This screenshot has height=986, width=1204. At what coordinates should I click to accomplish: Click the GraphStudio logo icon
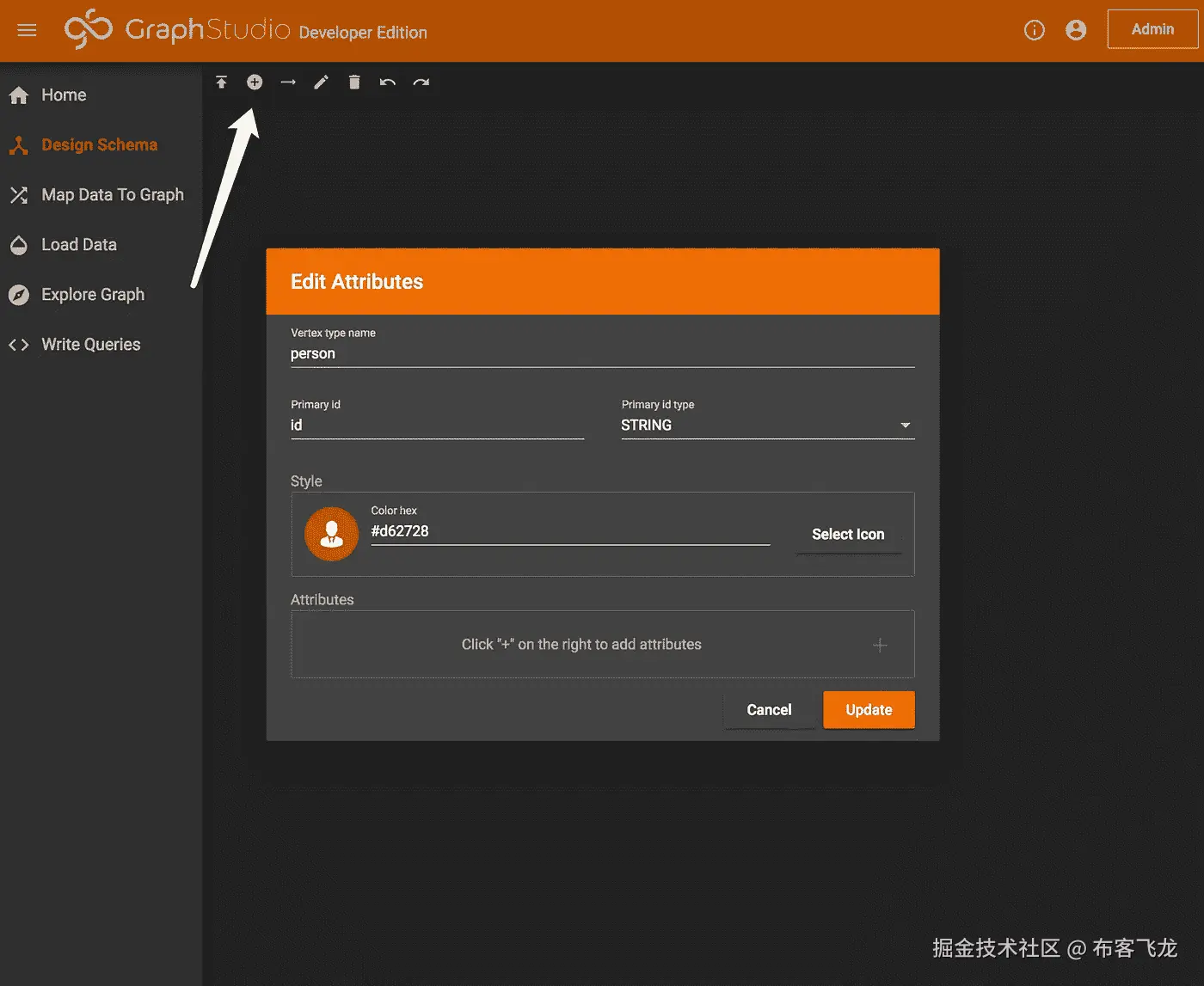click(89, 29)
